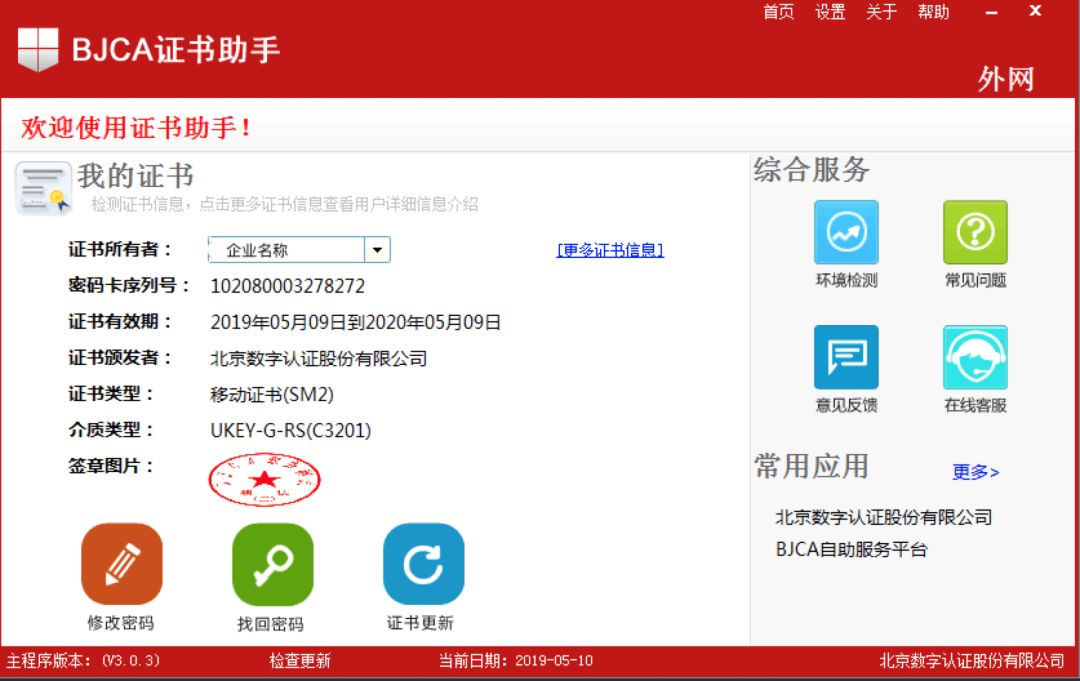Click the red seal 签章图片 thumbnail
The image size is (1080, 681).
[264, 479]
